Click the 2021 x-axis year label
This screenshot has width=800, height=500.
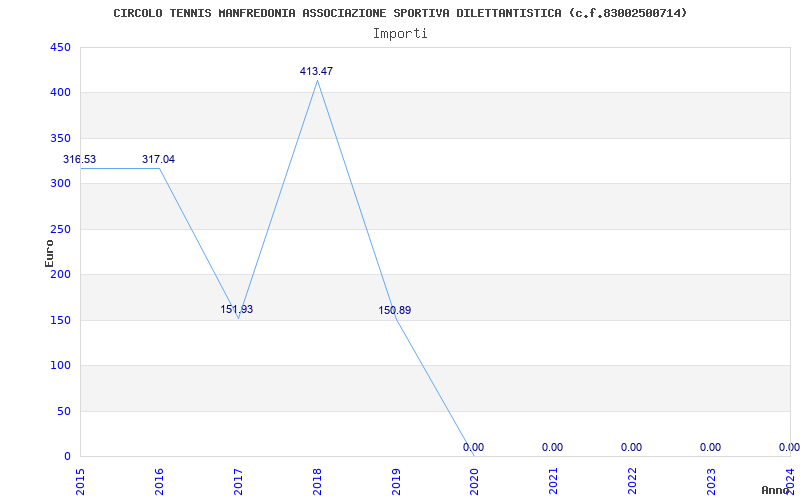click(x=554, y=482)
